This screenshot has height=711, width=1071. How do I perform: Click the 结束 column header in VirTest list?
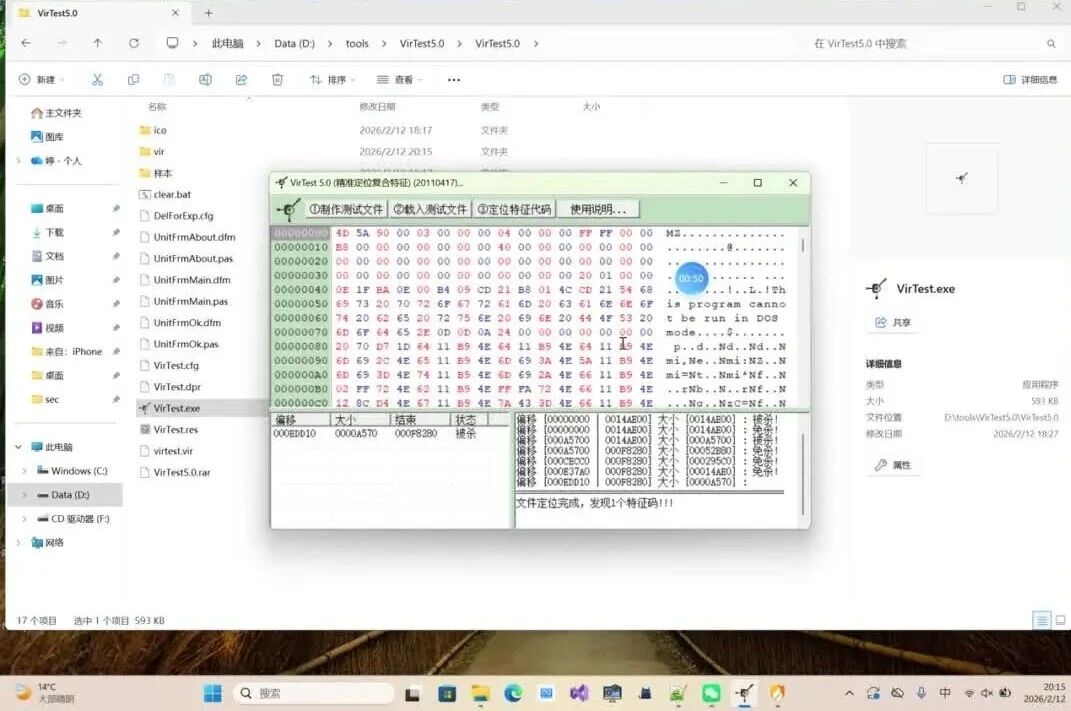tap(420, 419)
